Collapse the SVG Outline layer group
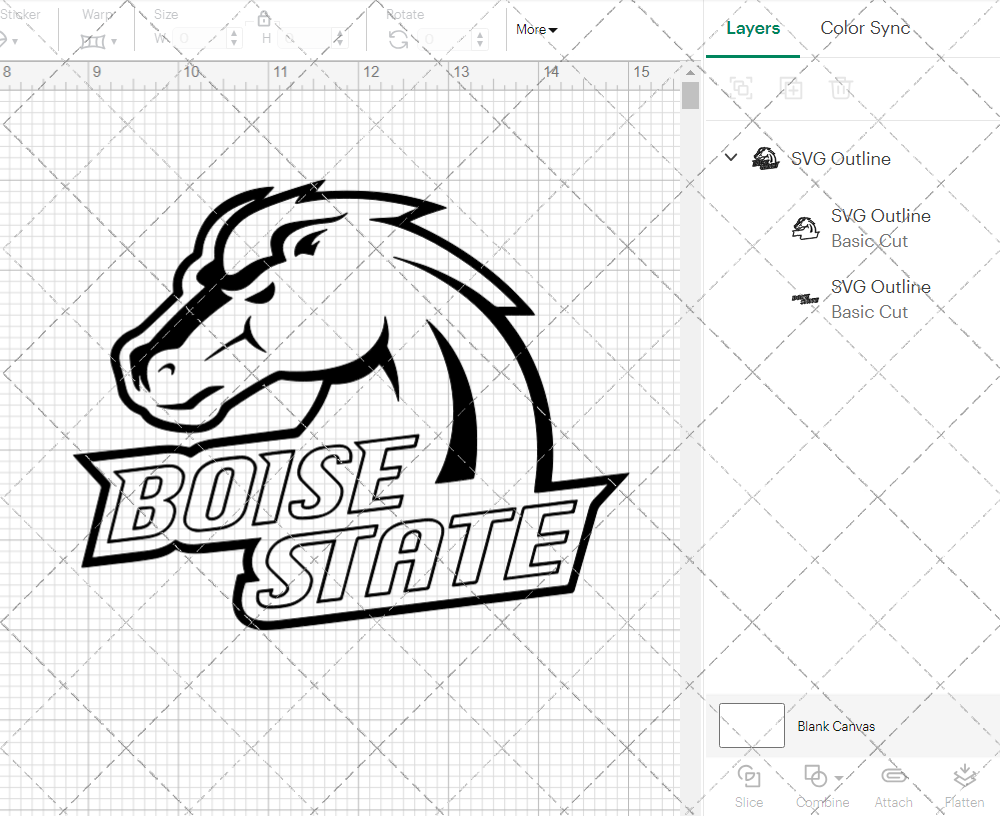This screenshot has height=816, width=1000. [730, 157]
